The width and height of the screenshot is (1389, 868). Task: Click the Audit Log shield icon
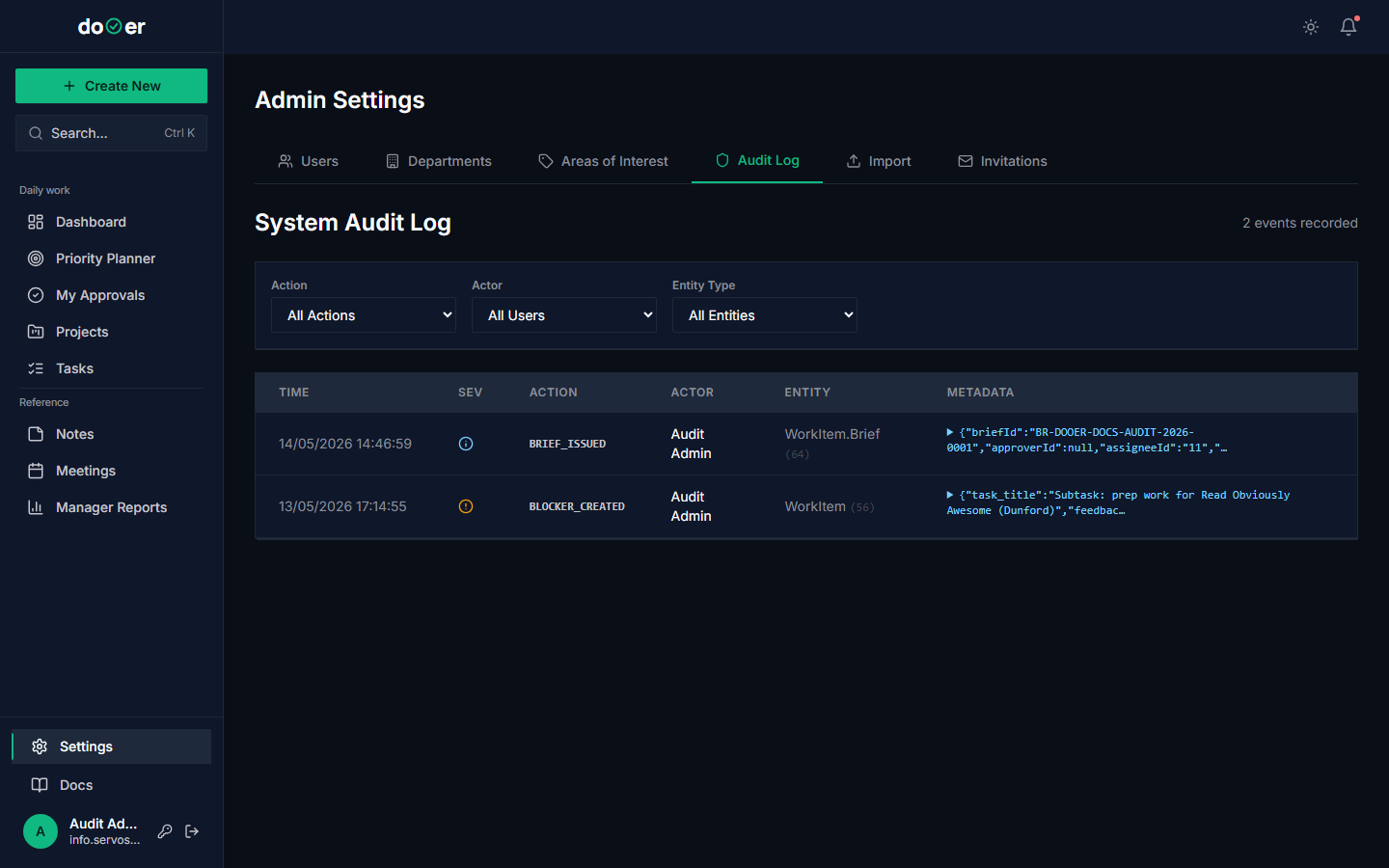click(x=722, y=160)
